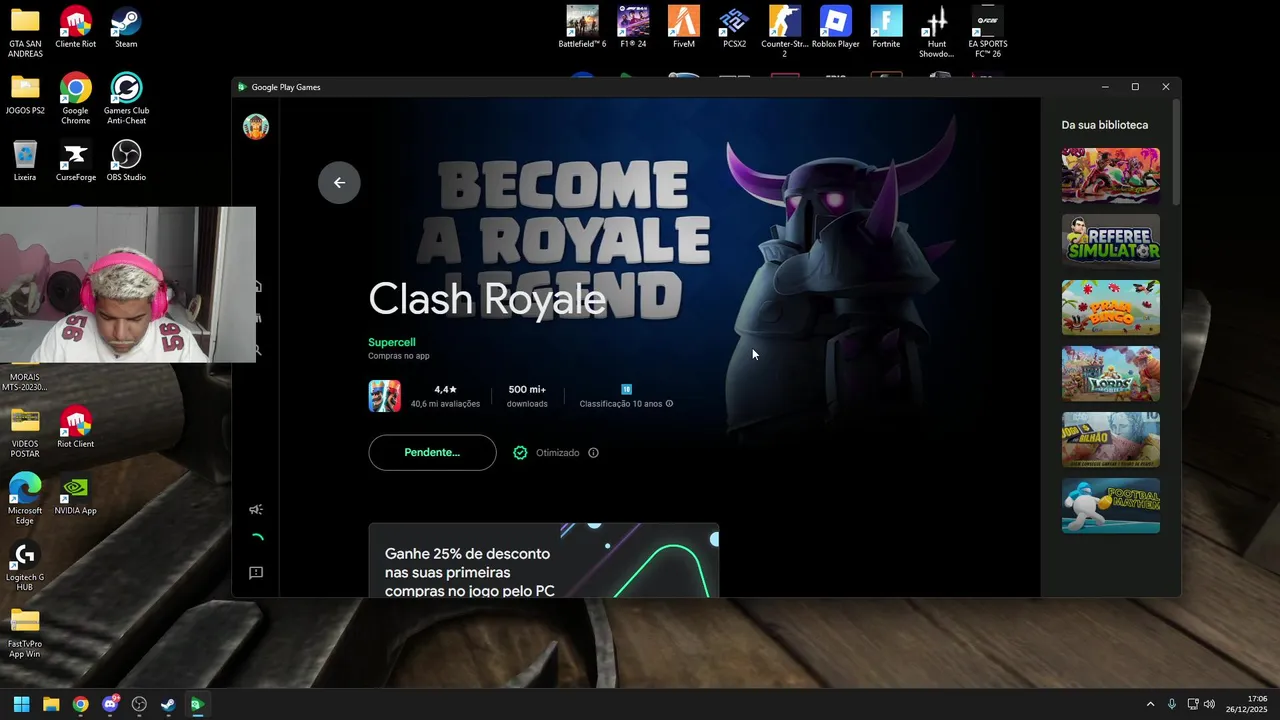This screenshot has width=1280, height=720.
Task: Click the info icon next to Otimizado
Action: pos(593,453)
